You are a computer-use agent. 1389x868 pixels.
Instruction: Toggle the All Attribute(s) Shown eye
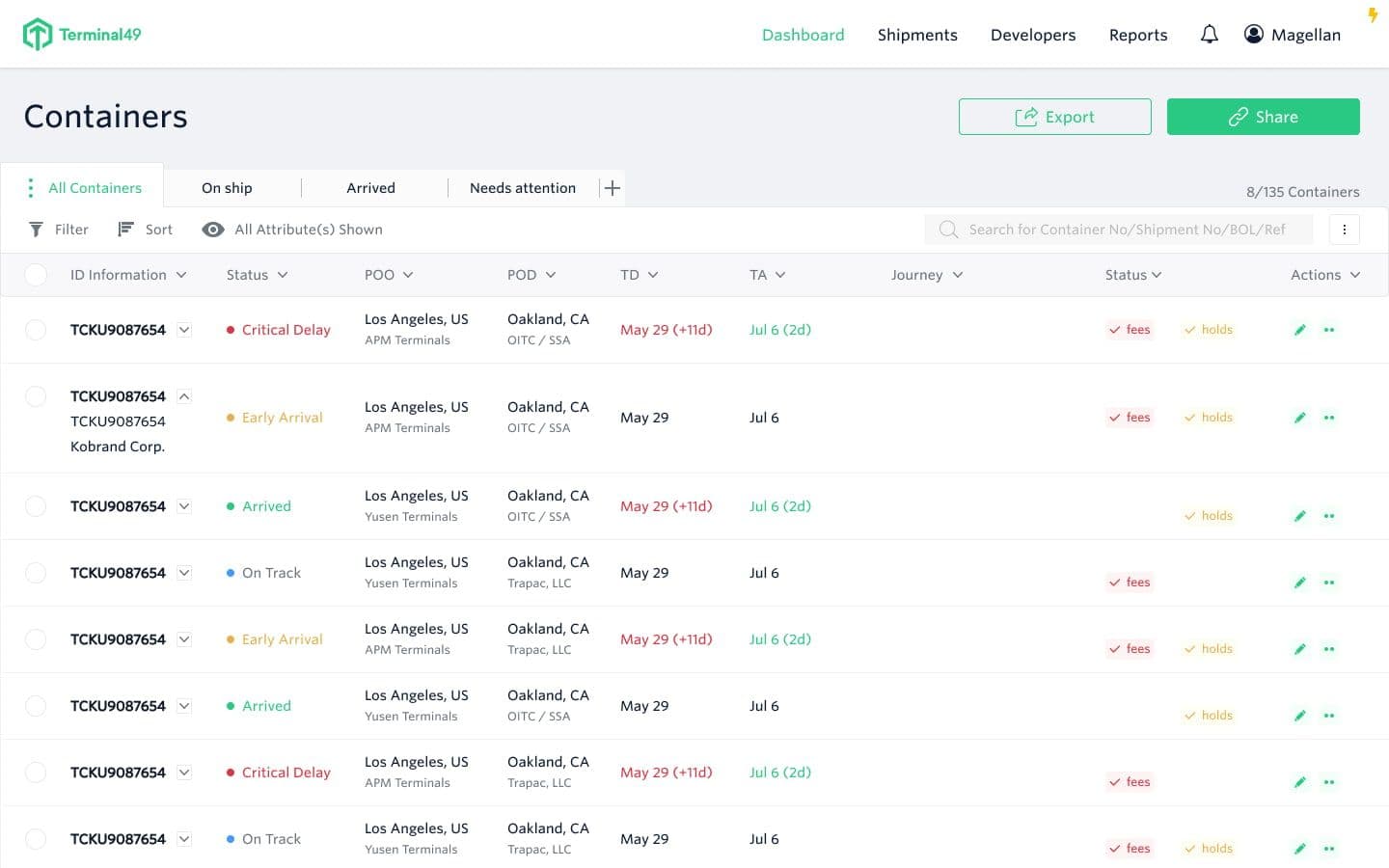(213, 230)
